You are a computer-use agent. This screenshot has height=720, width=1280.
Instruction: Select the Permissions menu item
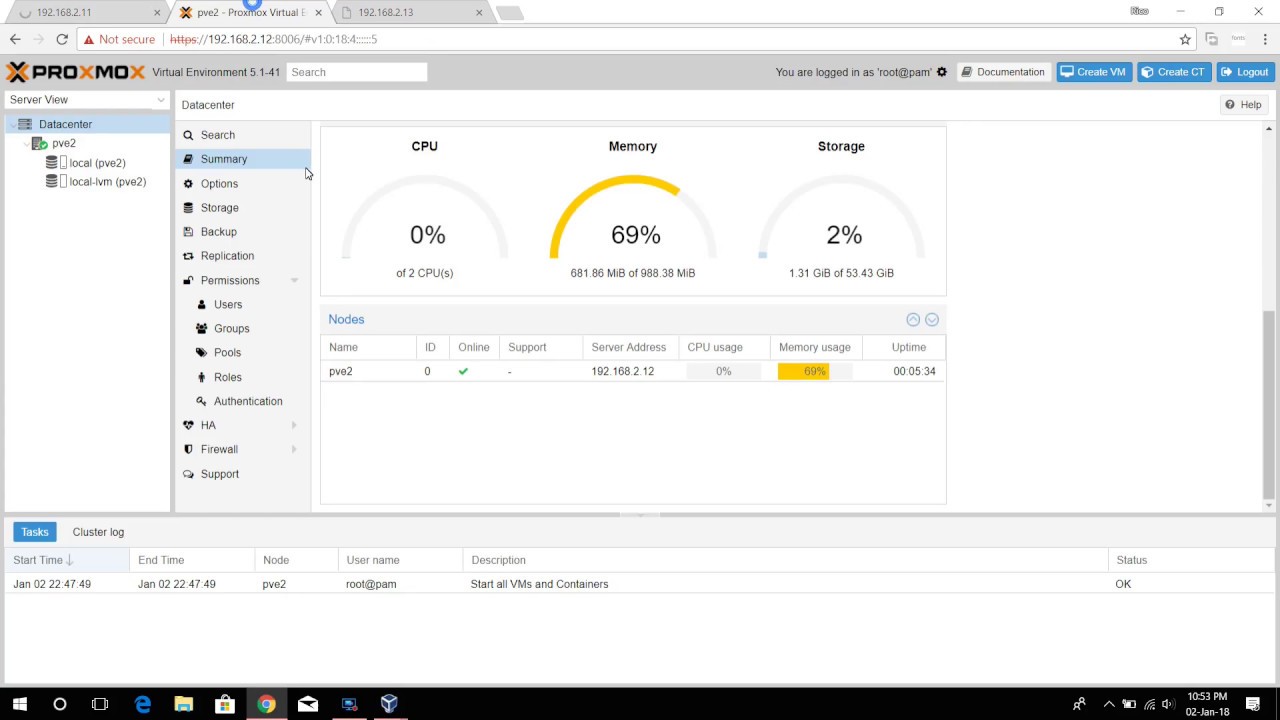[243, 281]
